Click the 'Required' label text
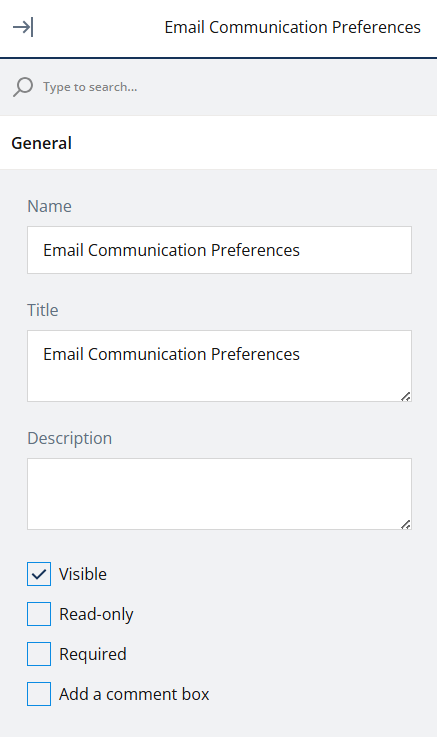437x737 pixels. coord(93,654)
